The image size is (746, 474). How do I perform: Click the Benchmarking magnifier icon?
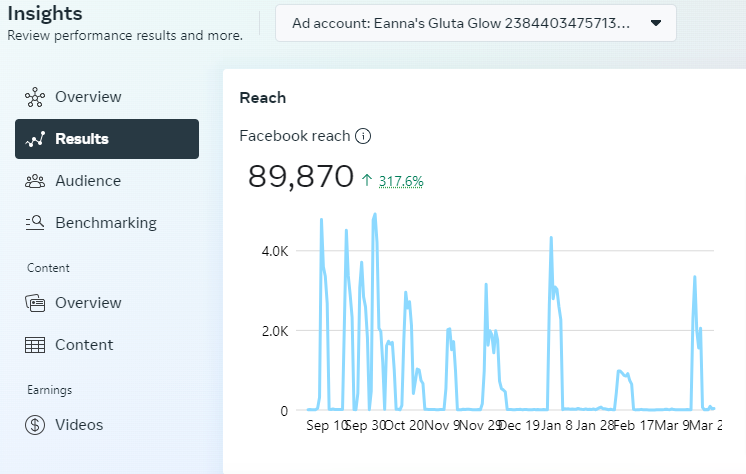point(35,223)
